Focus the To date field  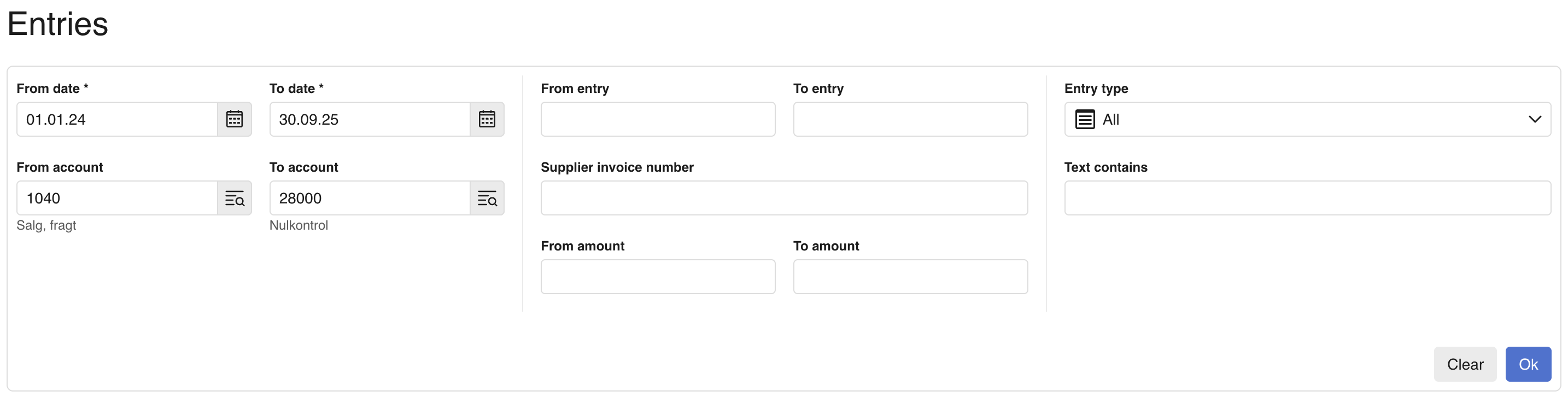coord(370,119)
